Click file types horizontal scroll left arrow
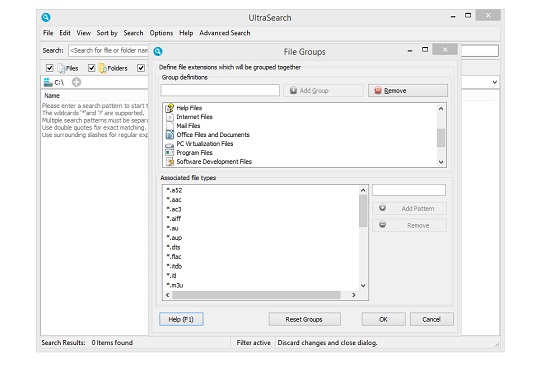The image size is (550, 387). click(x=168, y=295)
